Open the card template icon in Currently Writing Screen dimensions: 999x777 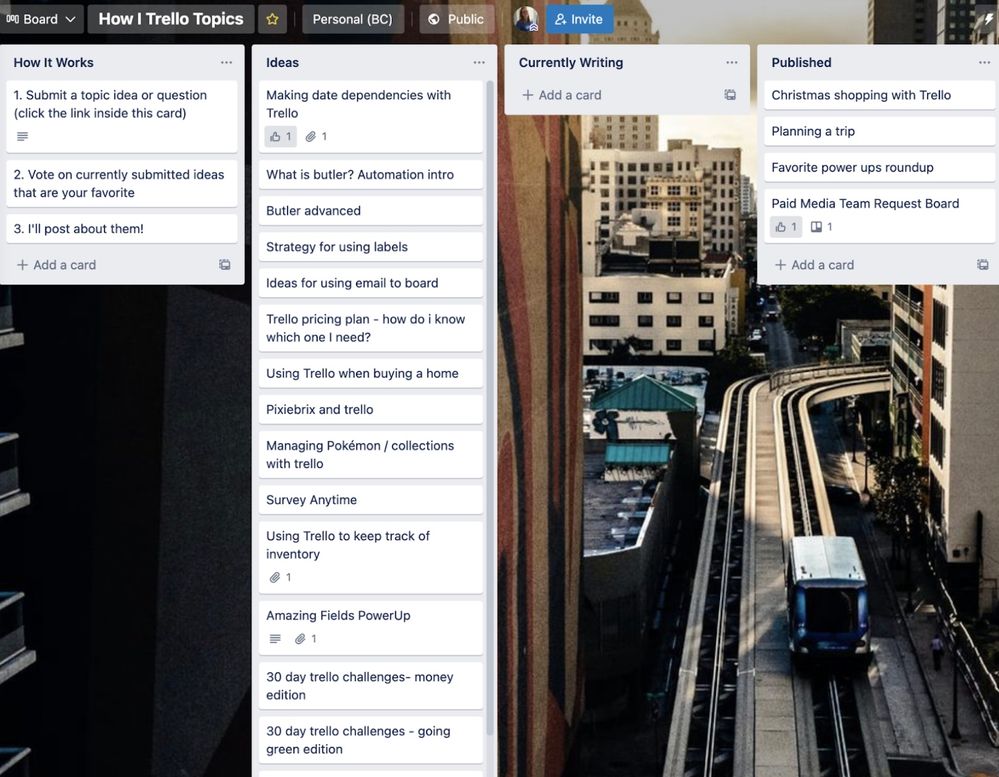(x=728, y=93)
